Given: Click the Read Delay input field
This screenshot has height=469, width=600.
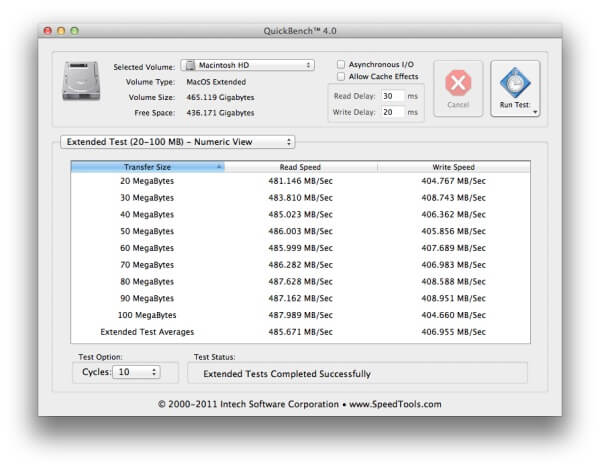Looking at the screenshot, I should pyautogui.click(x=393, y=96).
